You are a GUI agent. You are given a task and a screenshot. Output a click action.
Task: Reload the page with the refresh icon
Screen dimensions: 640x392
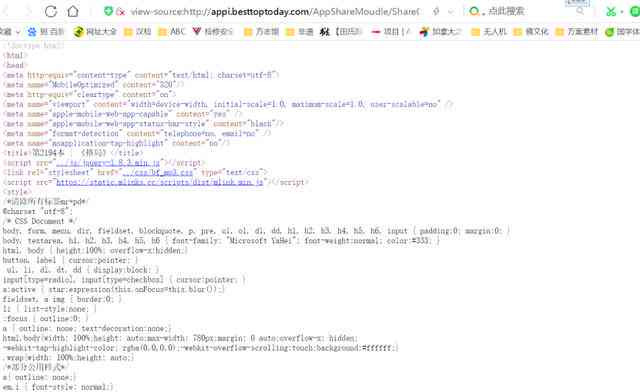pos(51,11)
